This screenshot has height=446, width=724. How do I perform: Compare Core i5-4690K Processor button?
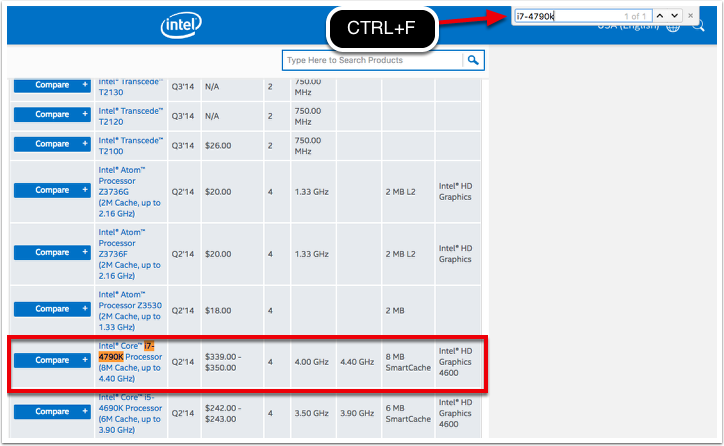pyautogui.click(x=52, y=411)
